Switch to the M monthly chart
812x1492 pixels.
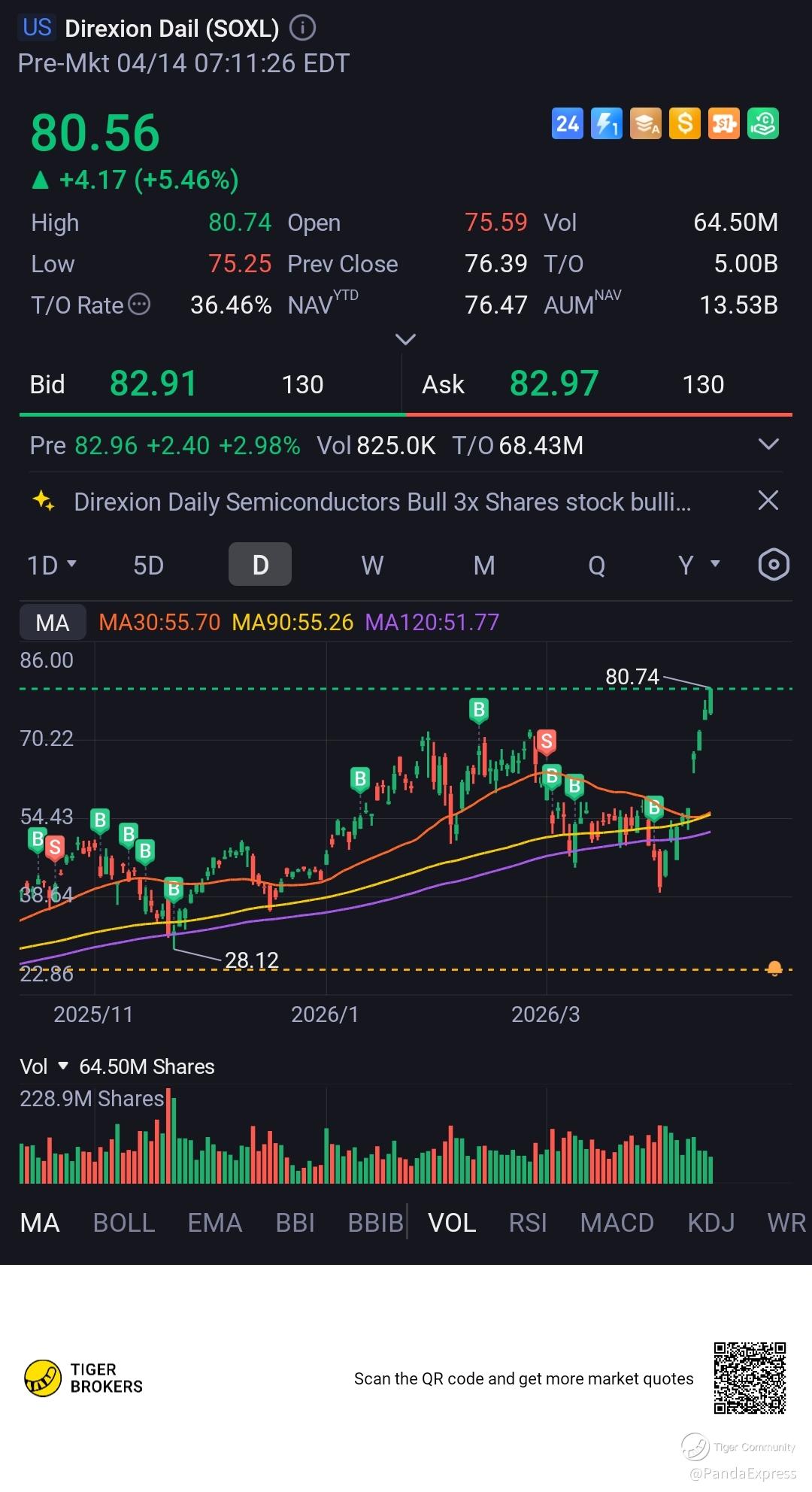click(484, 565)
